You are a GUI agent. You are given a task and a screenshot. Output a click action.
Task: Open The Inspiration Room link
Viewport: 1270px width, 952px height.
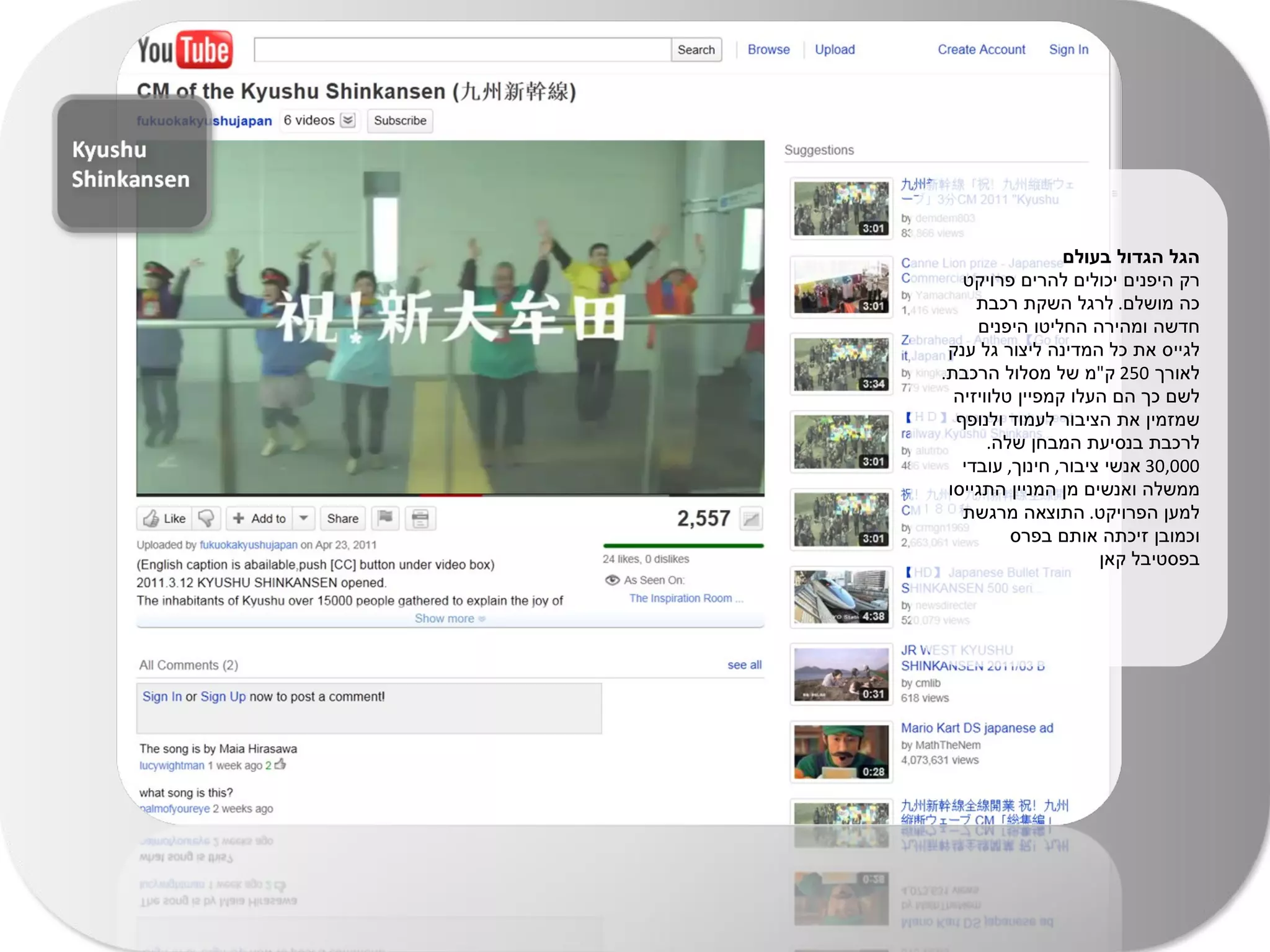(x=680, y=598)
